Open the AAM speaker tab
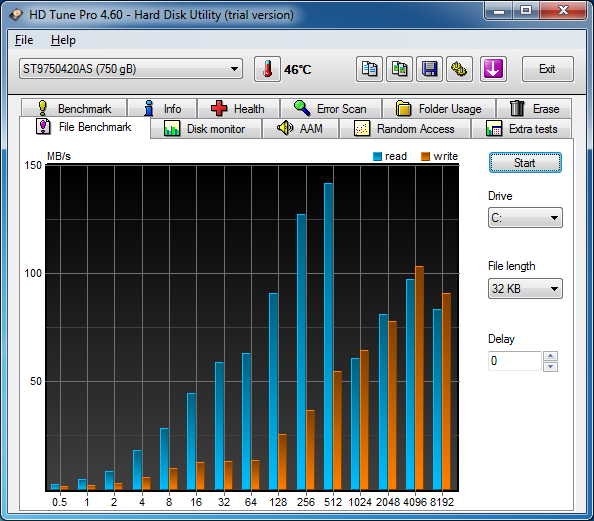 (300, 129)
